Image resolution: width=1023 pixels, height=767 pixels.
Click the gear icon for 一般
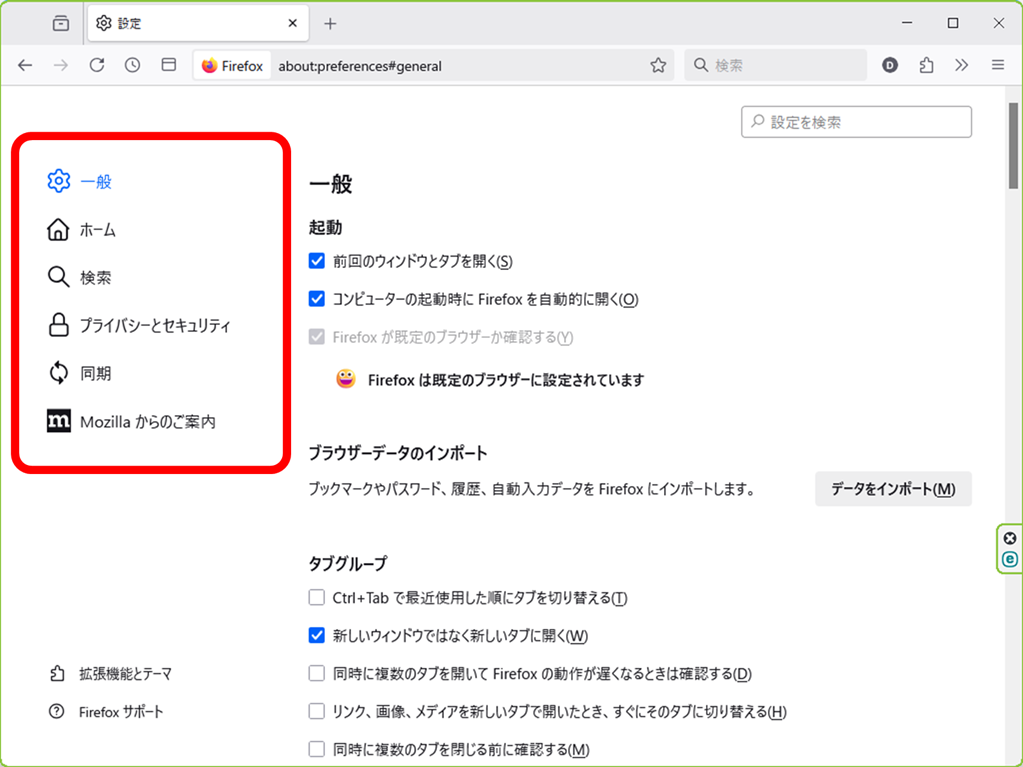click(59, 181)
